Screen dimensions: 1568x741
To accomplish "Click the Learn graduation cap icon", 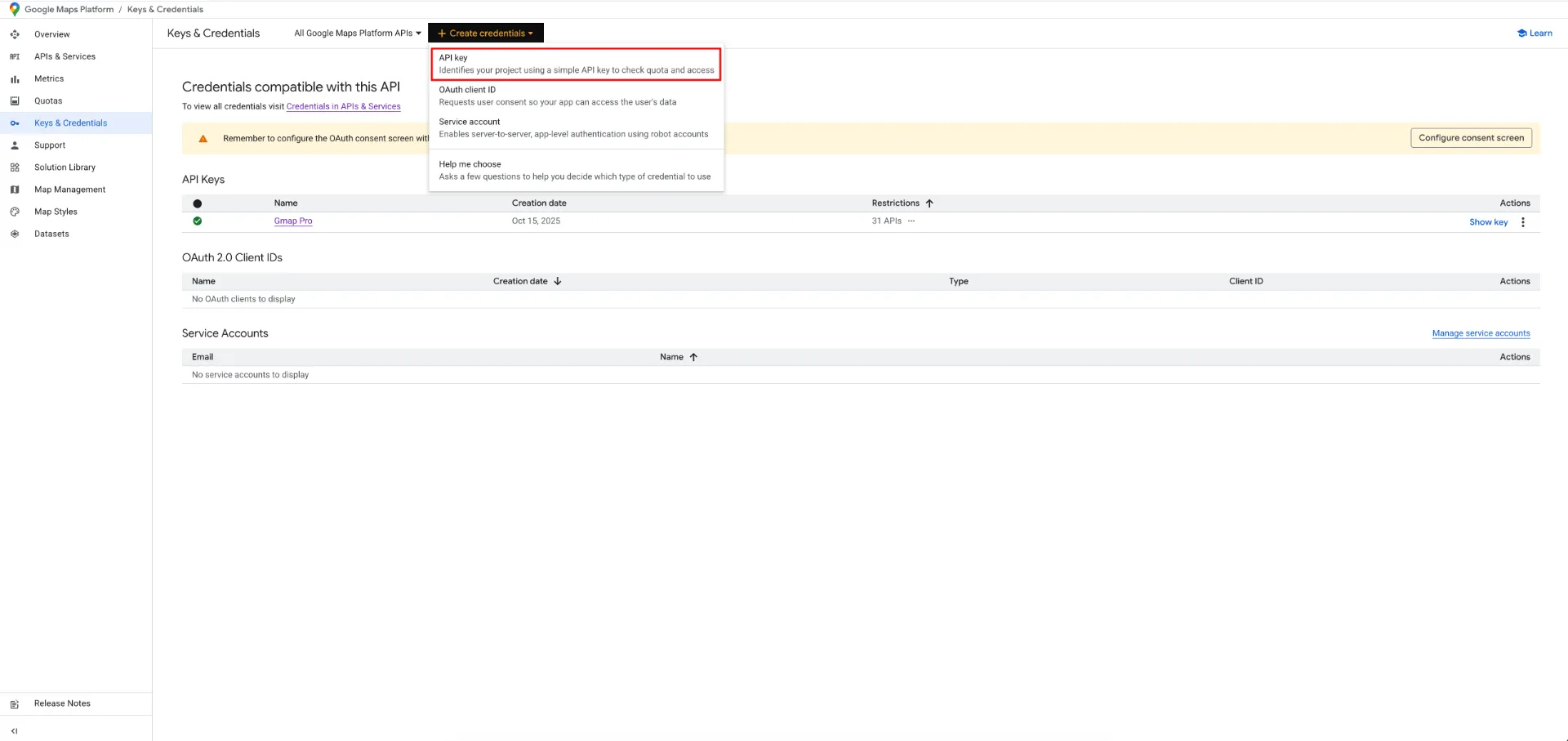I will pos(1522,33).
